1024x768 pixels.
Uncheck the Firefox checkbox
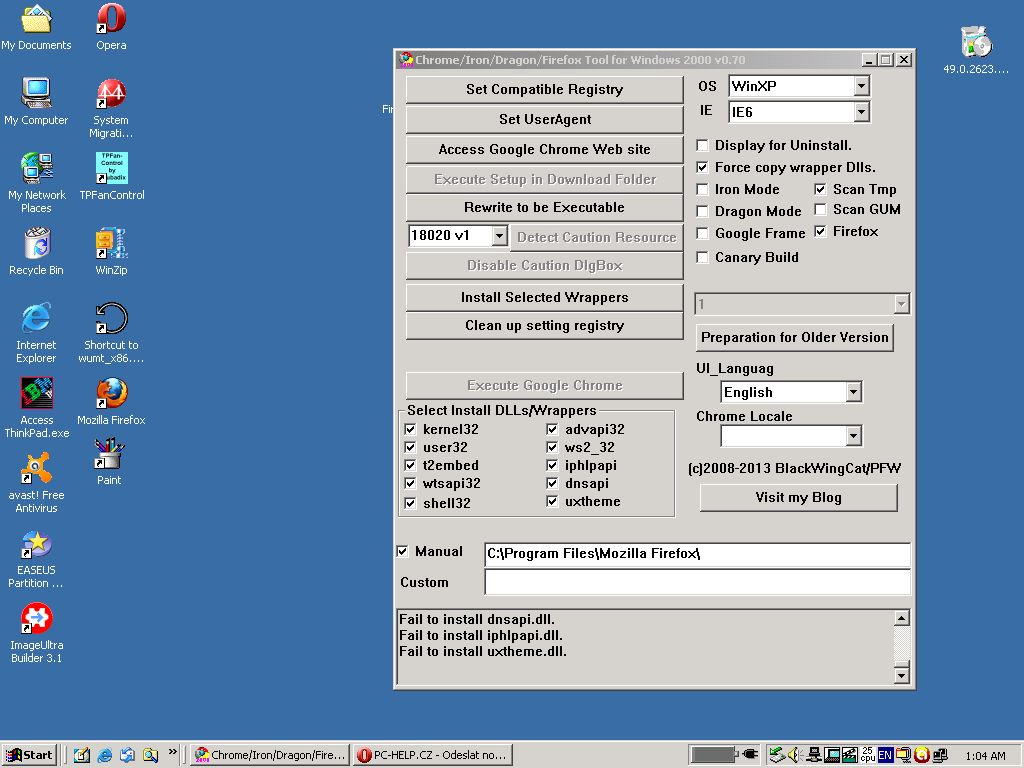(x=821, y=231)
